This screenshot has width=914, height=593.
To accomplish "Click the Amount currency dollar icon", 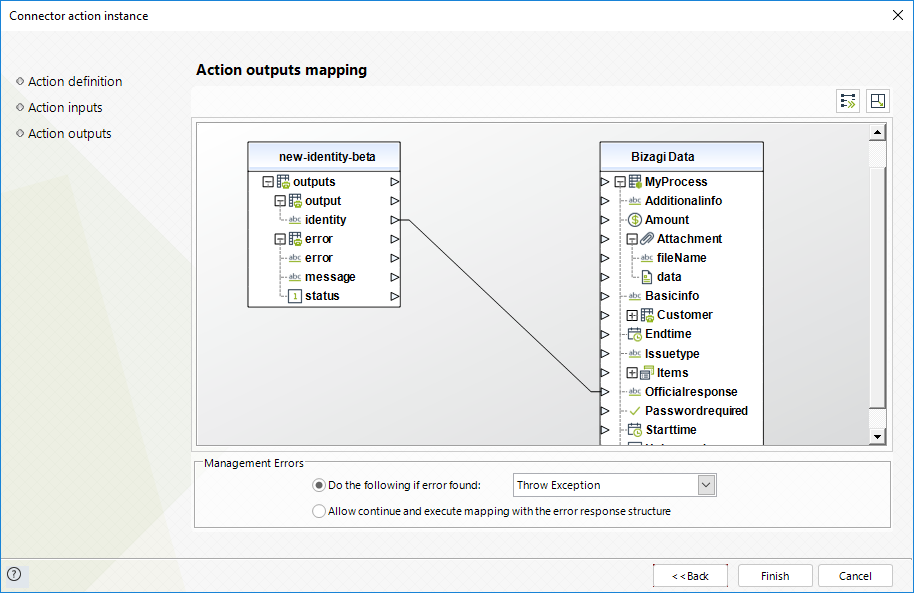I will (x=635, y=220).
